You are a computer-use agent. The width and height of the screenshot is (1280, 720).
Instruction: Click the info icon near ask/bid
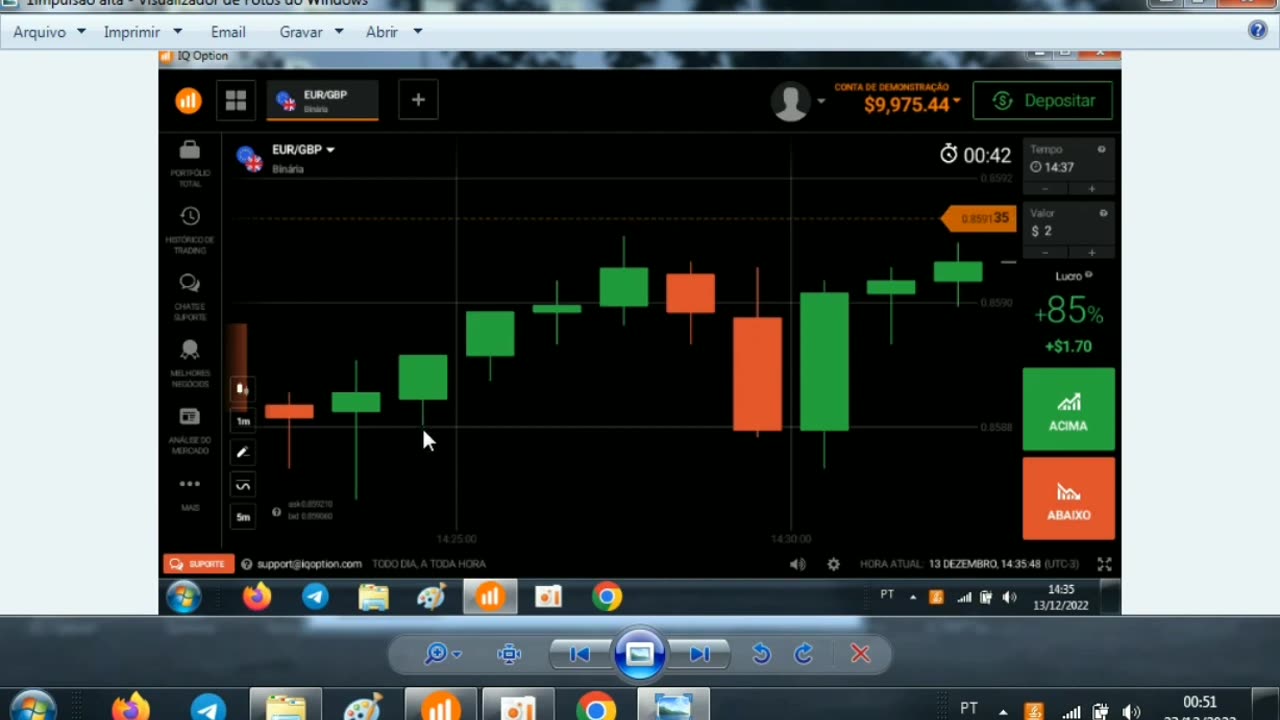click(277, 511)
